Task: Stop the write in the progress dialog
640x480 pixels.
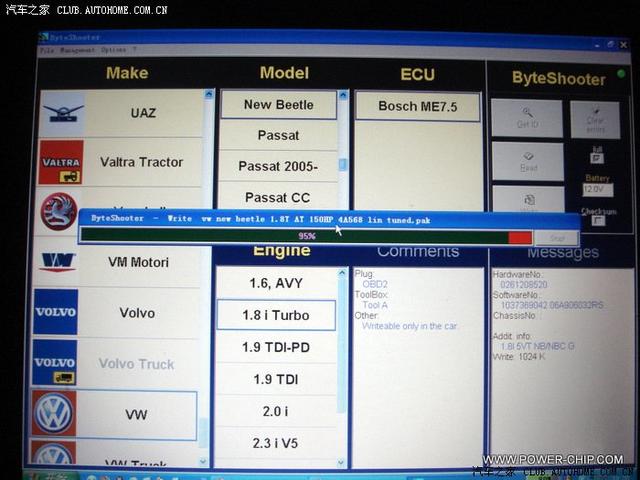Action: click(556, 238)
